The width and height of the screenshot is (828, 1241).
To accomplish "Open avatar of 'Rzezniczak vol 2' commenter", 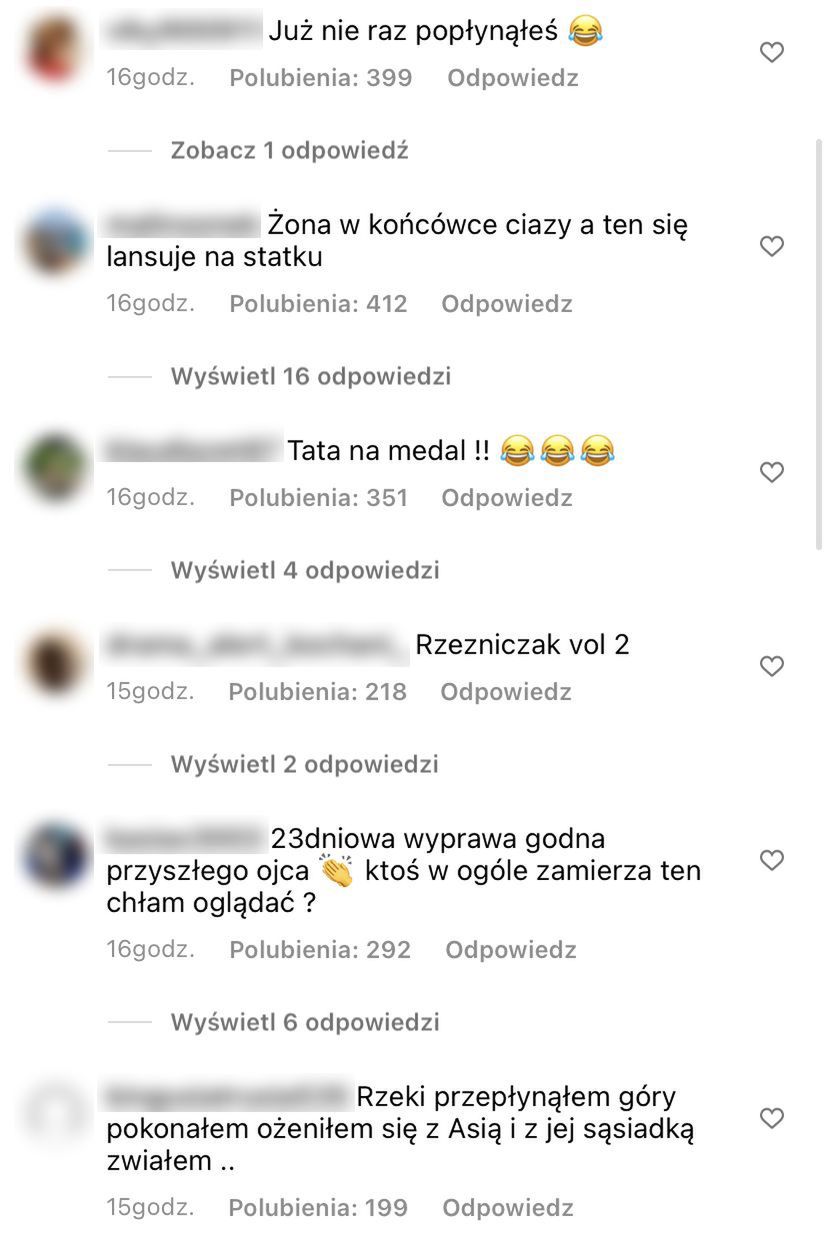I will coord(55,662).
